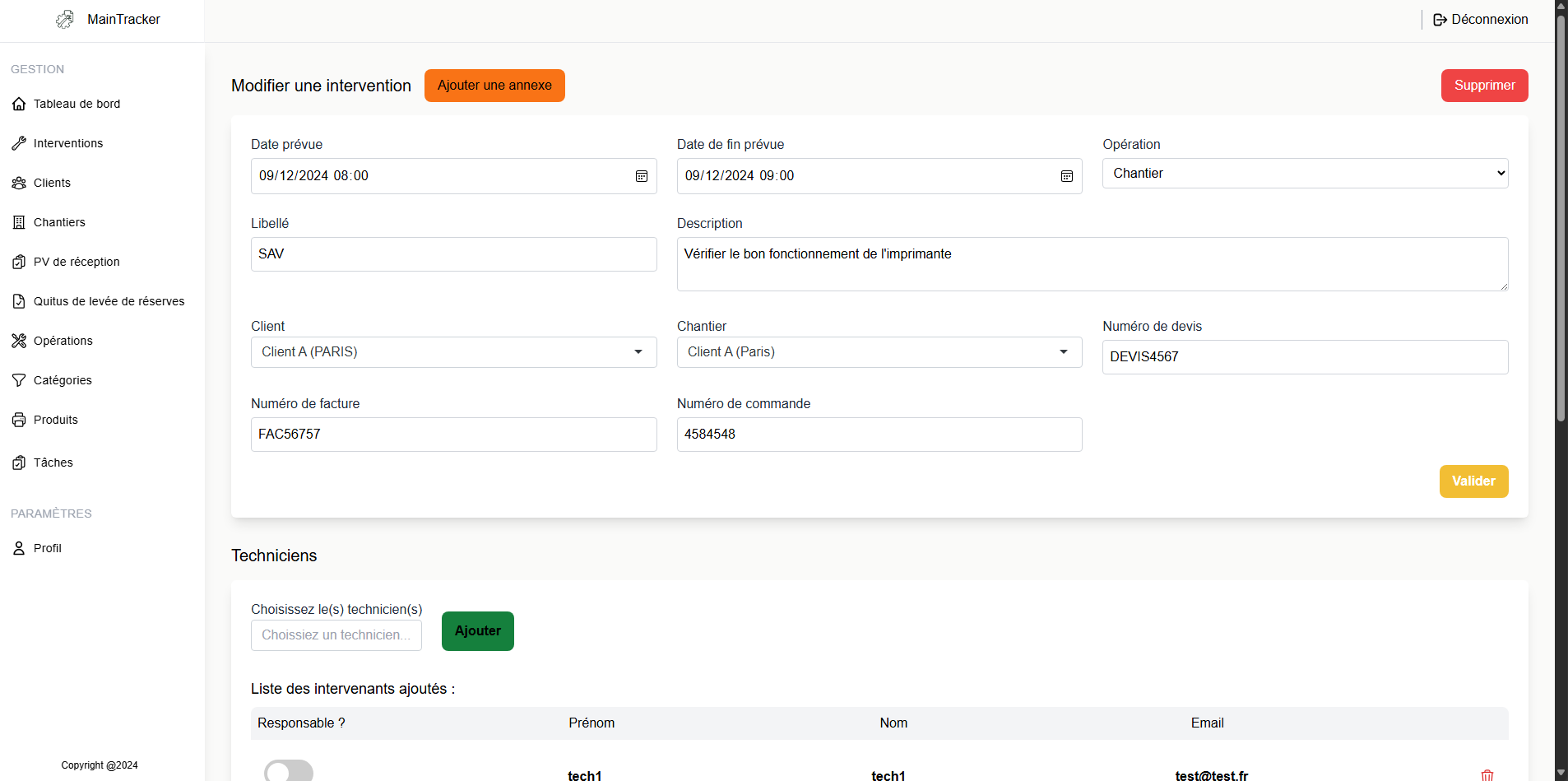Open calendar picker for Date prévue
1568x781 pixels.
642,176
